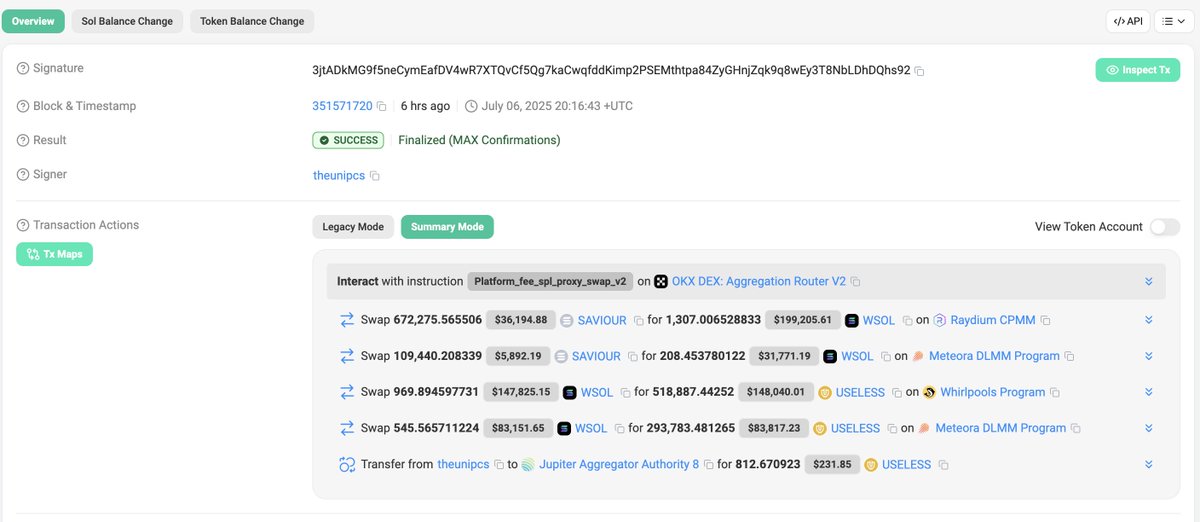Click the timestamp July 06, 2025 20:16:43
1200x522 pixels.
[x=559, y=106]
